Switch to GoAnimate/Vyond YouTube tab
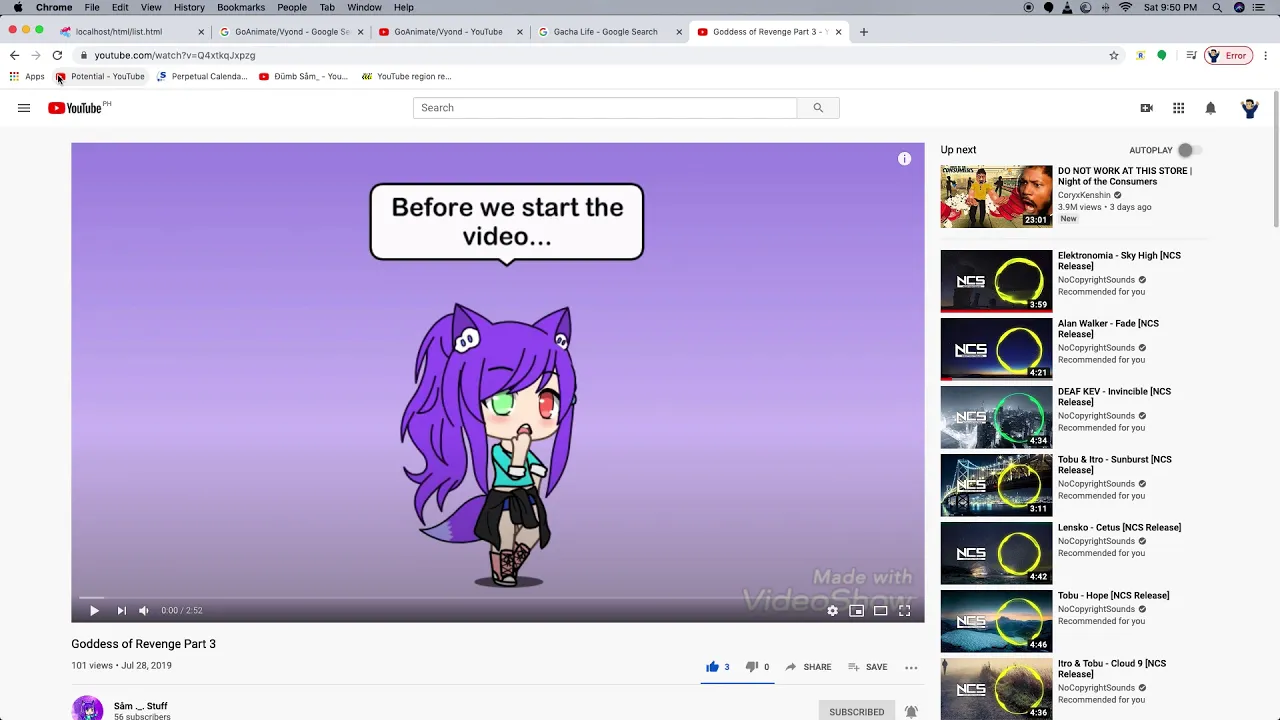The width and height of the screenshot is (1280, 720). (450, 32)
